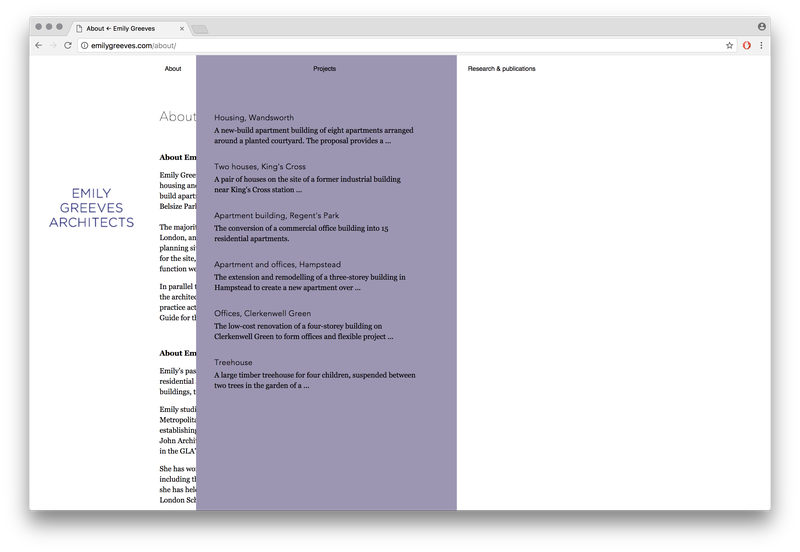Click the Hampstead extension and remodelling description
The height and width of the screenshot is (552, 800).
coord(310,283)
